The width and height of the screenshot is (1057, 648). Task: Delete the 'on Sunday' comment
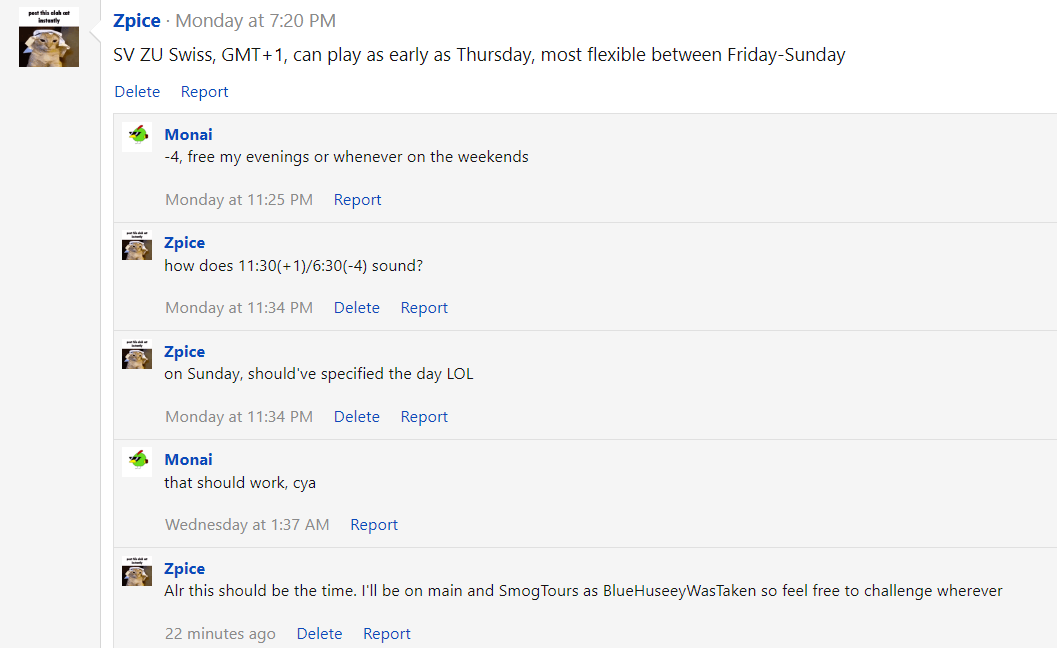click(357, 417)
